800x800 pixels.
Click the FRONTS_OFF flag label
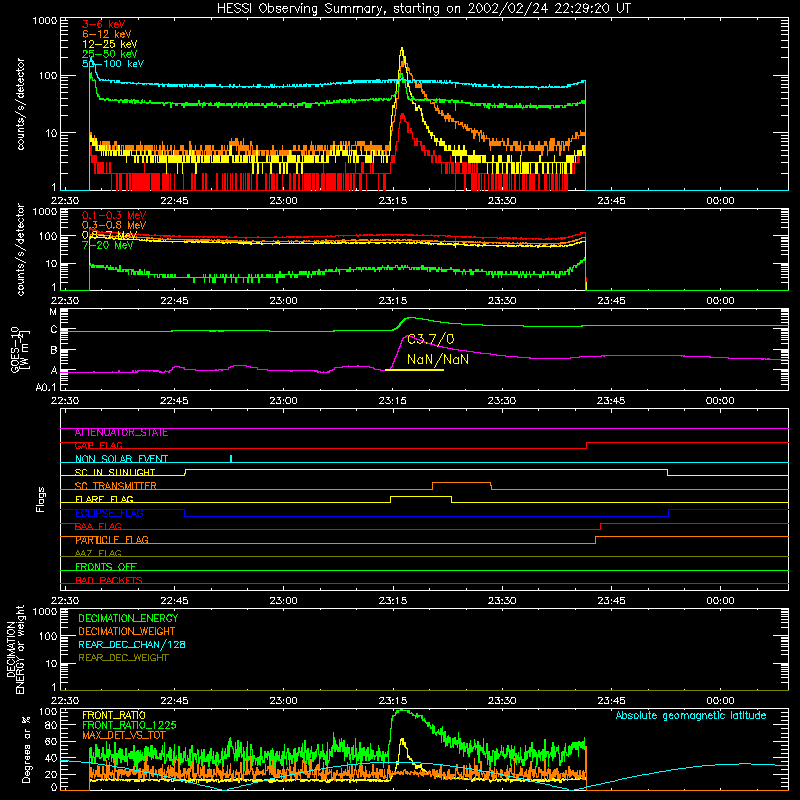(x=106, y=567)
